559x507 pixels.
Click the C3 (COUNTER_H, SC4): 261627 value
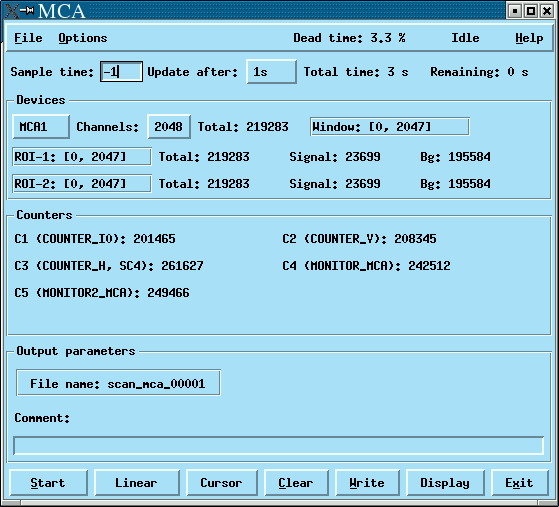pyautogui.click(x=109, y=266)
